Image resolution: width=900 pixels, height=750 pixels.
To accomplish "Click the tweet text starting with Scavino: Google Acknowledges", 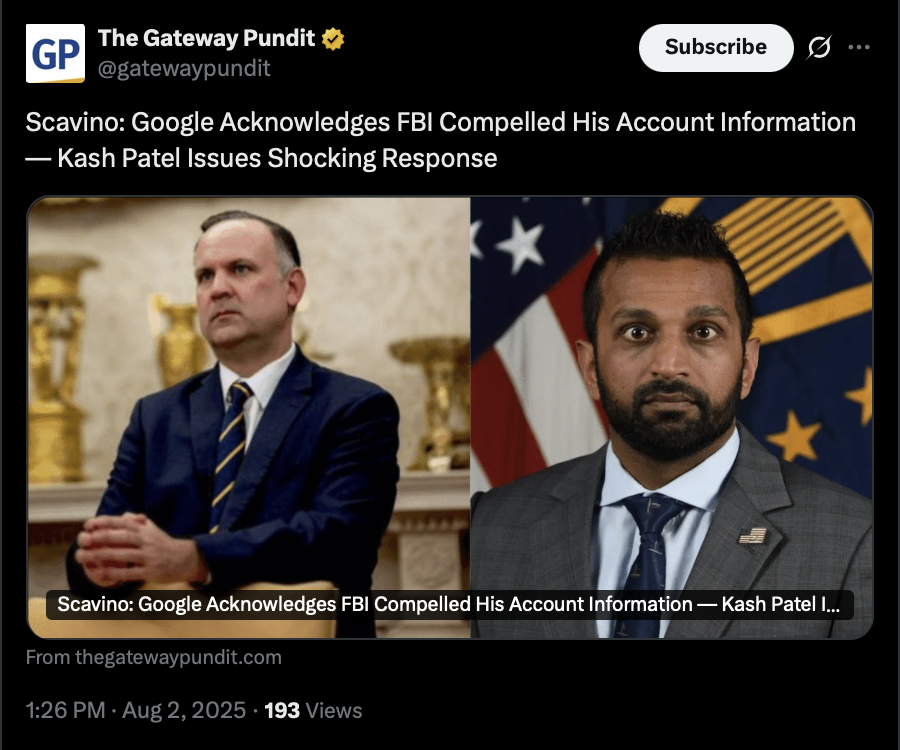I will pyautogui.click(x=440, y=140).
